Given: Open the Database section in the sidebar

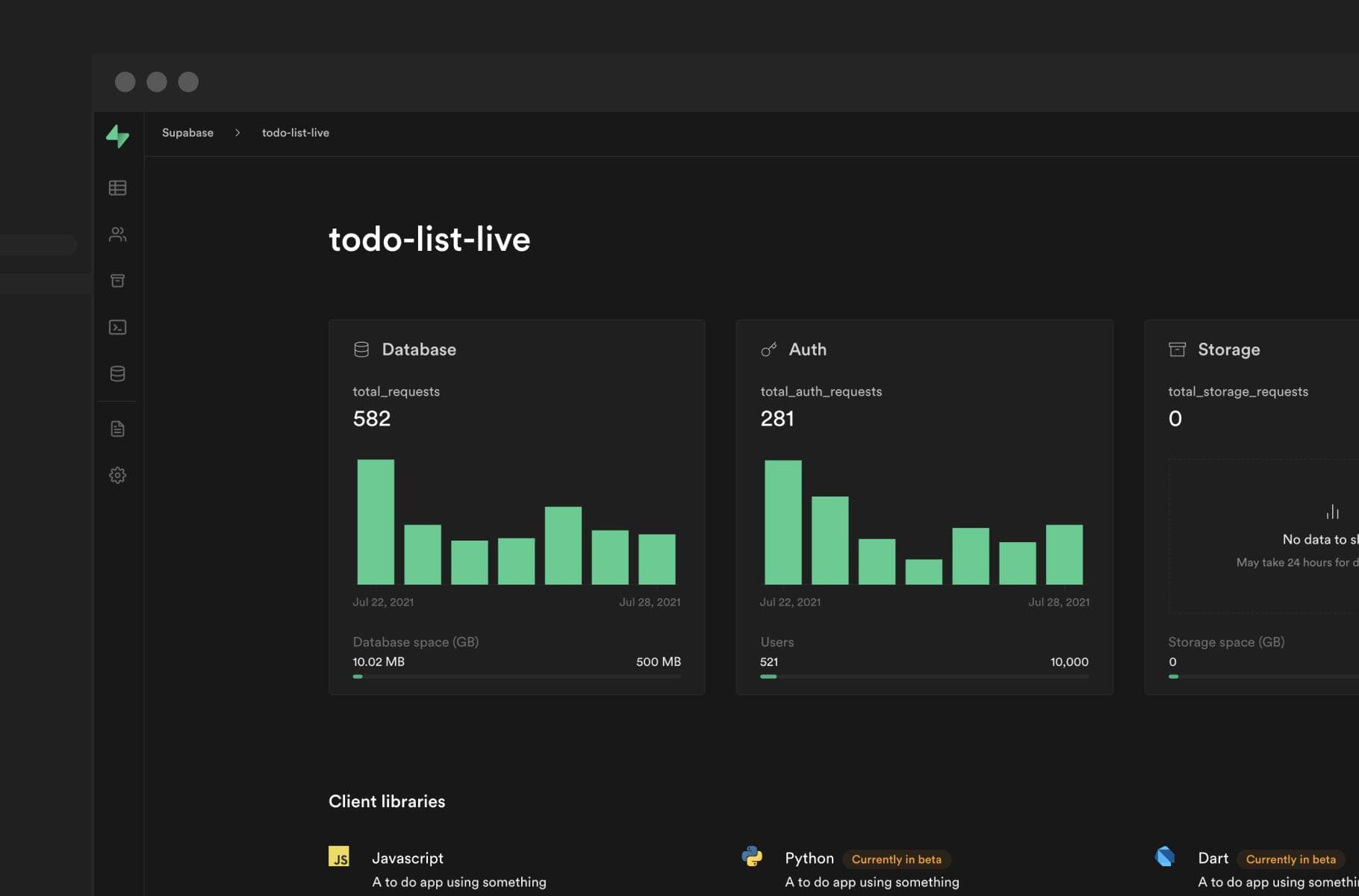Looking at the screenshot, I should pyautogui.click(x=117, y=373).
